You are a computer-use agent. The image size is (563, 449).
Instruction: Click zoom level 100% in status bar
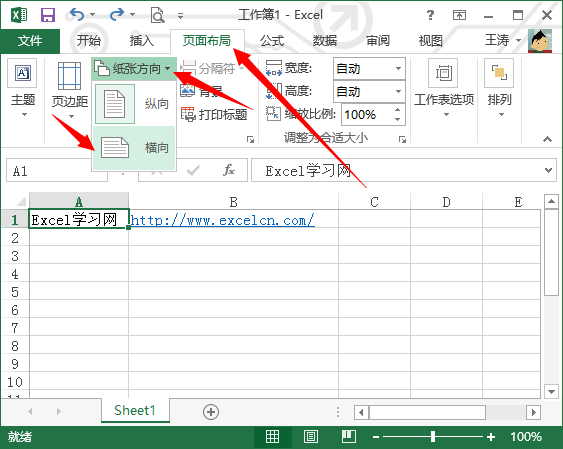pos(526,437)
